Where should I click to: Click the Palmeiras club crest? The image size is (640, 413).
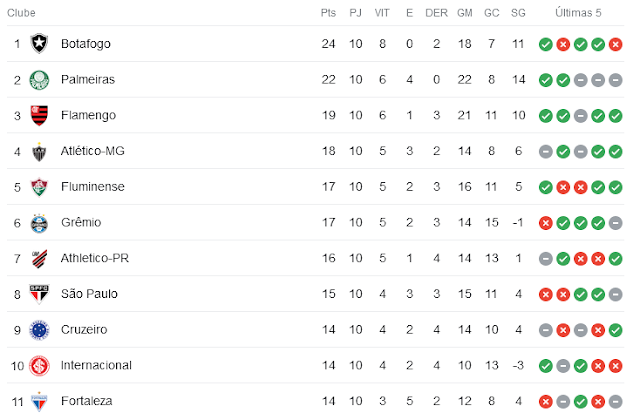tap(39, 79)
